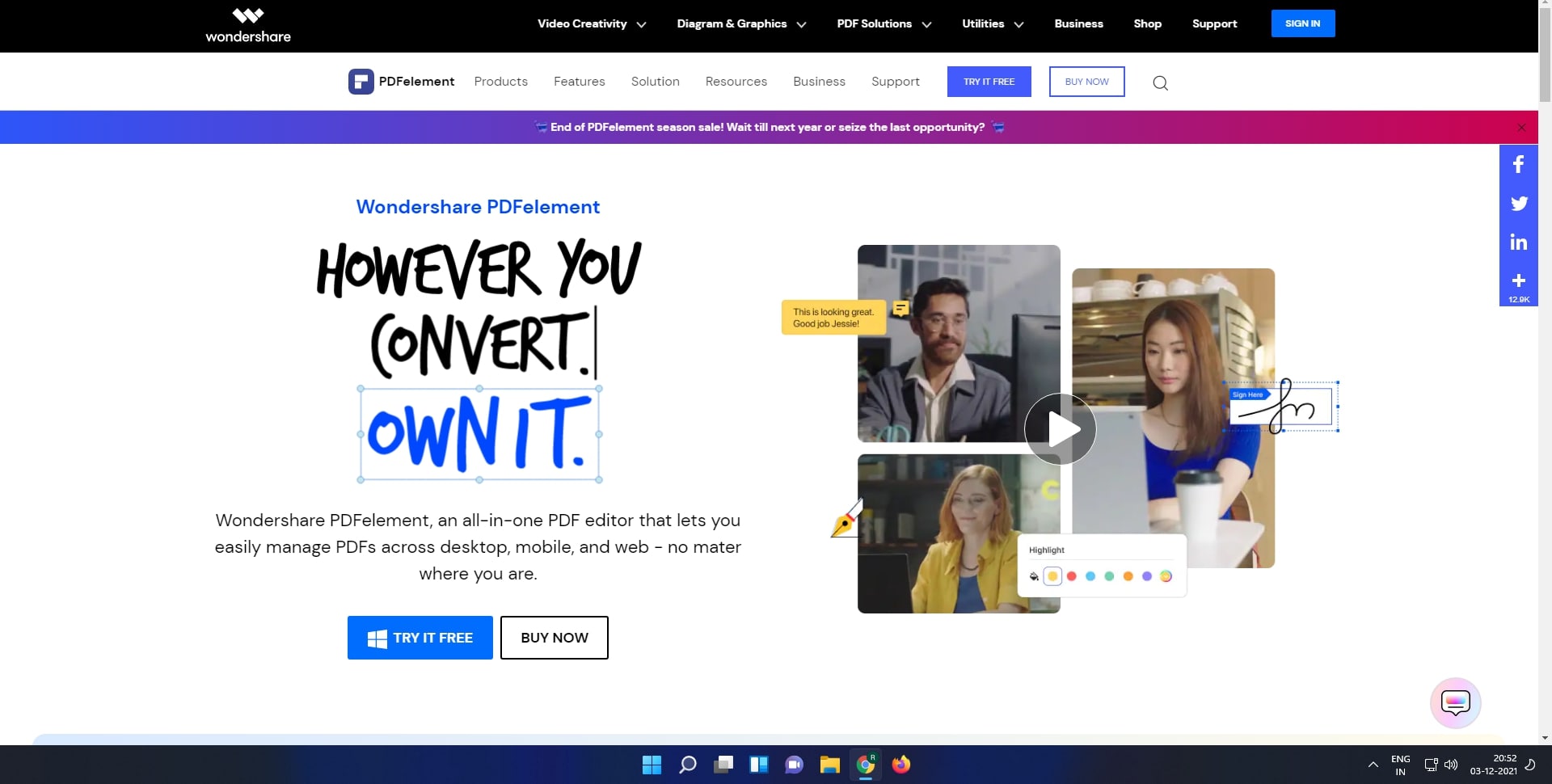
Task: Open the site search magnifier icon
Action: click(1160, 82)
